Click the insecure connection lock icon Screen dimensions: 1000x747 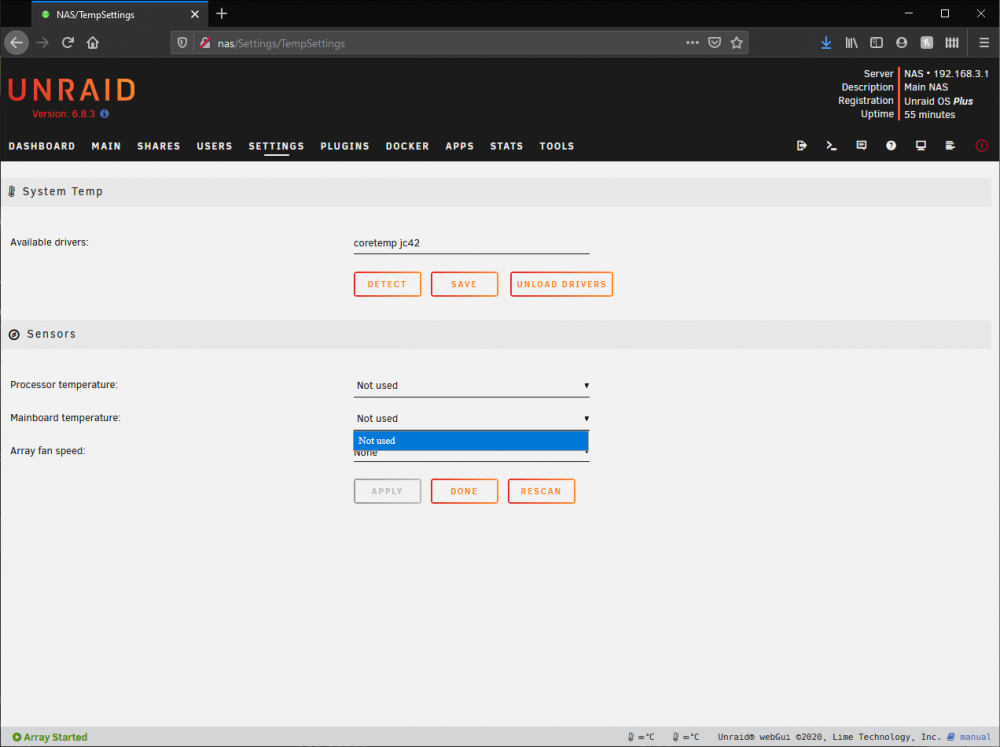tap(205, 43)
